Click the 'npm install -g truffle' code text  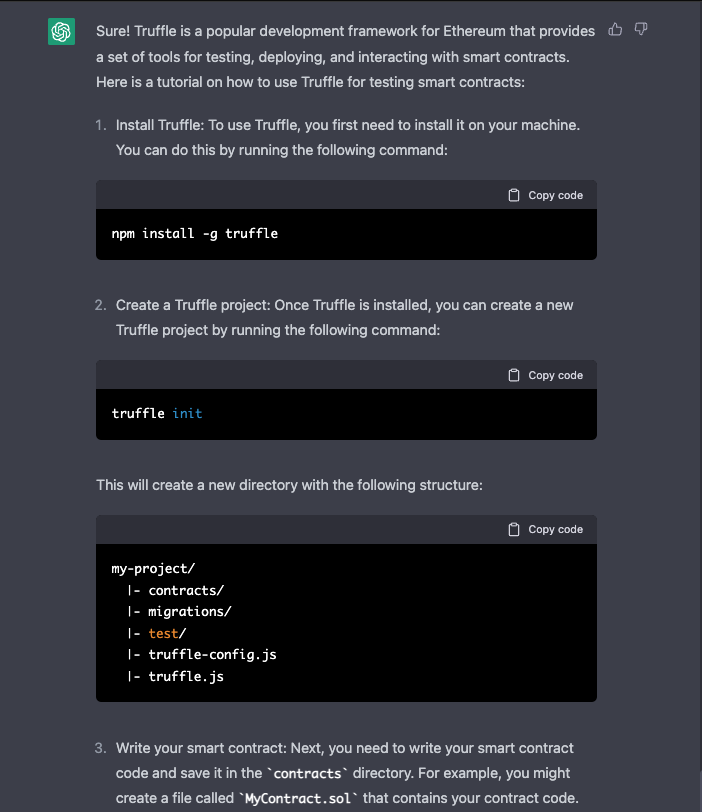pyautogui.click(x=195, y=234)
